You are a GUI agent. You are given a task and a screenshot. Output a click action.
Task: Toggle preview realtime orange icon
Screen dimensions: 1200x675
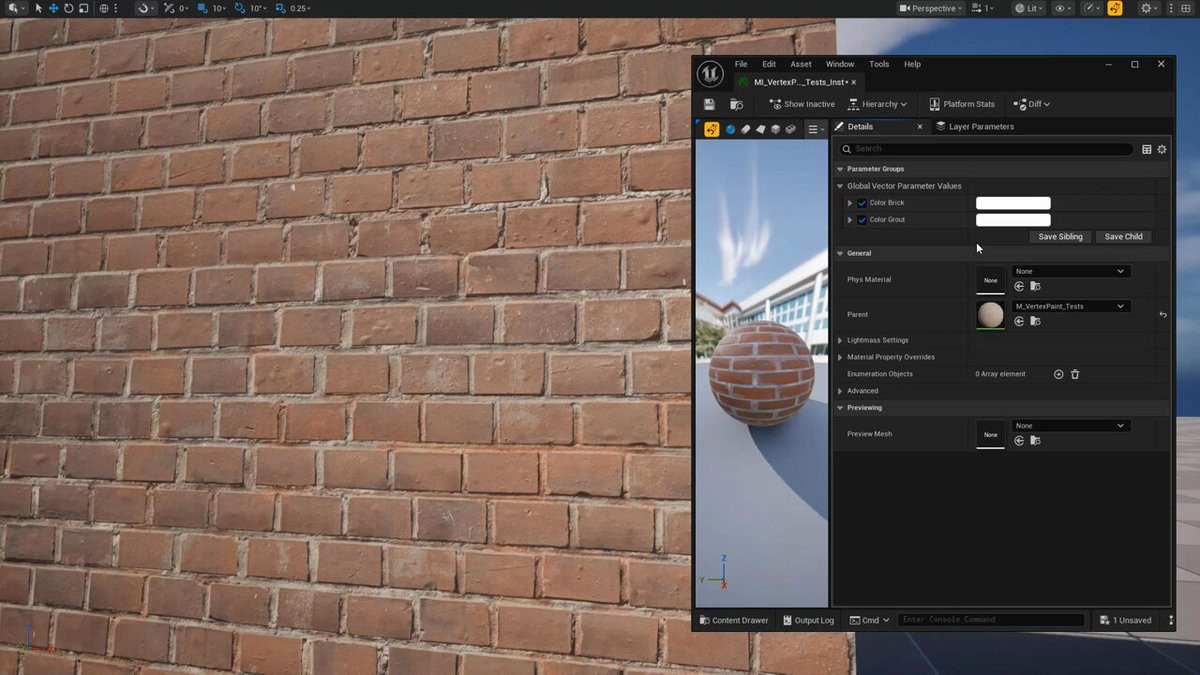(712, 129)
